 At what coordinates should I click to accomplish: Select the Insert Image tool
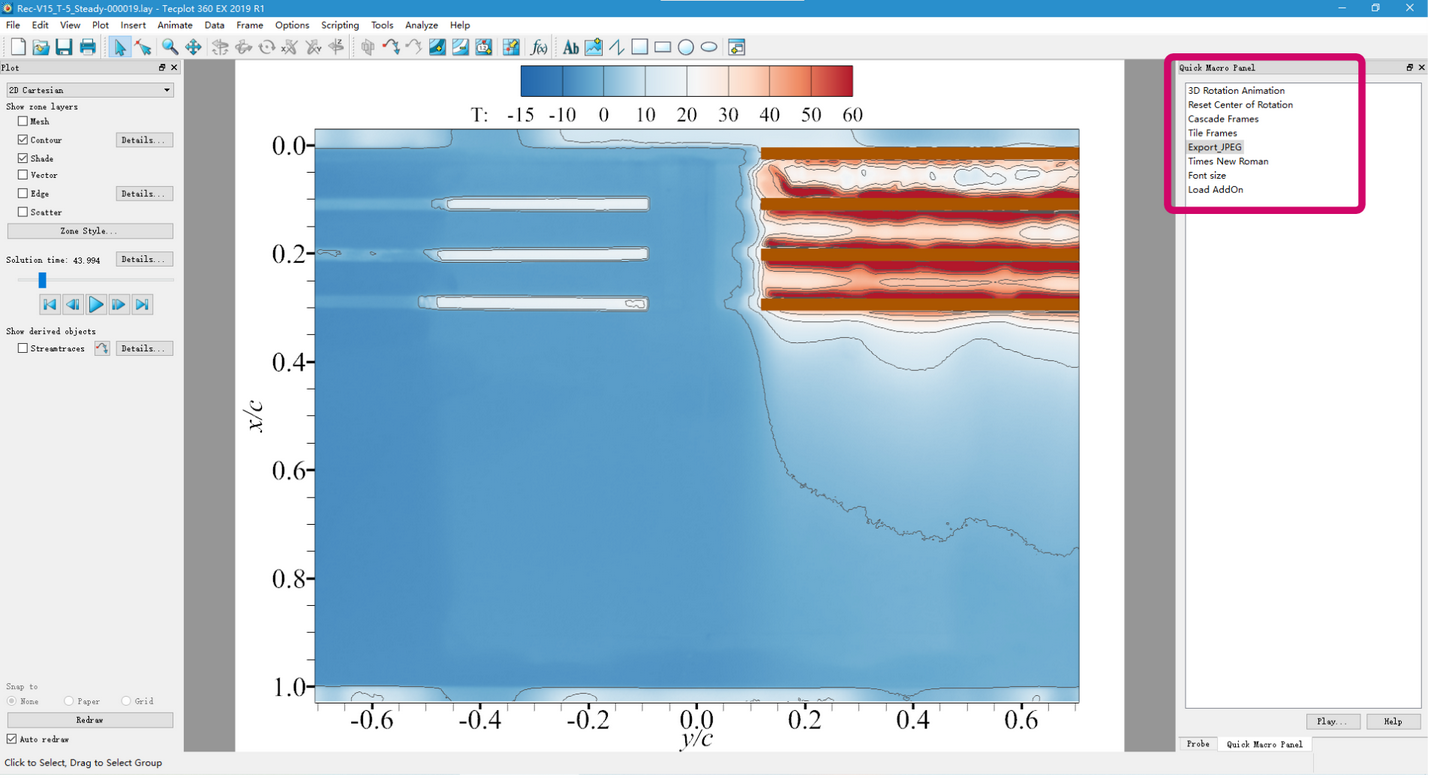click(x=593, y=47)
